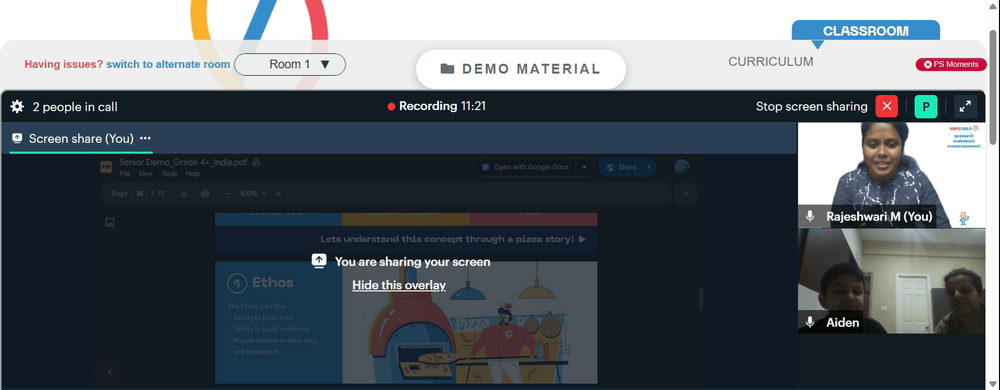Switch to the CLASSROOM tab
Viewport: 1000px width, 390px height.
coord(865,31)
